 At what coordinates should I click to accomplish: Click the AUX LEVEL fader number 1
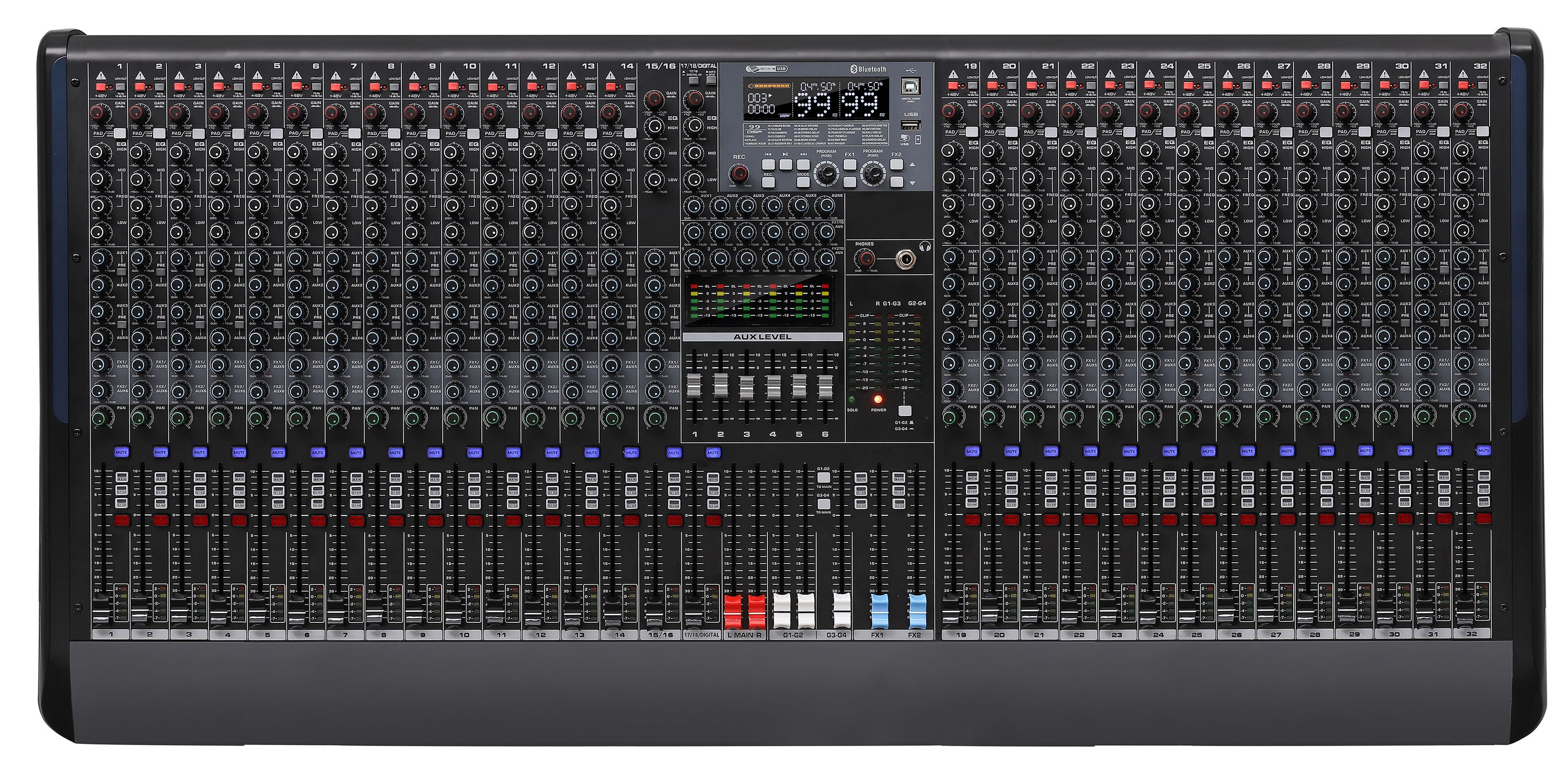(x=694, y=387)
